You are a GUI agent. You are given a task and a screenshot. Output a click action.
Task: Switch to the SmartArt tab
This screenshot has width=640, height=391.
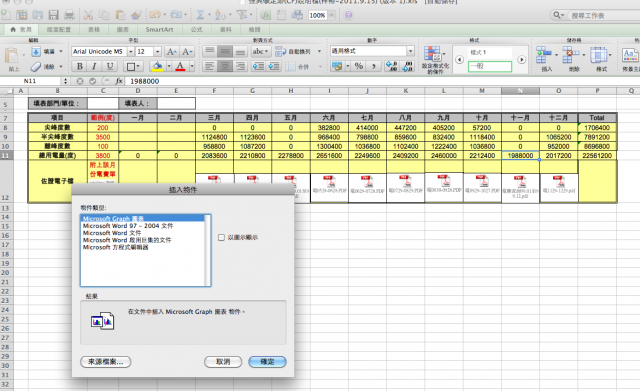click(159, 29)
